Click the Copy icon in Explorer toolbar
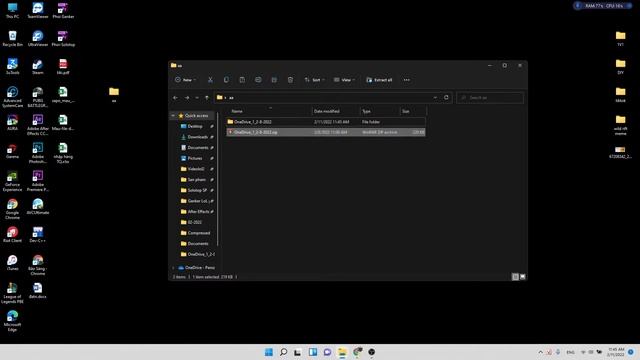The width and height of the screenshot is (640, 360). point(226,80)
